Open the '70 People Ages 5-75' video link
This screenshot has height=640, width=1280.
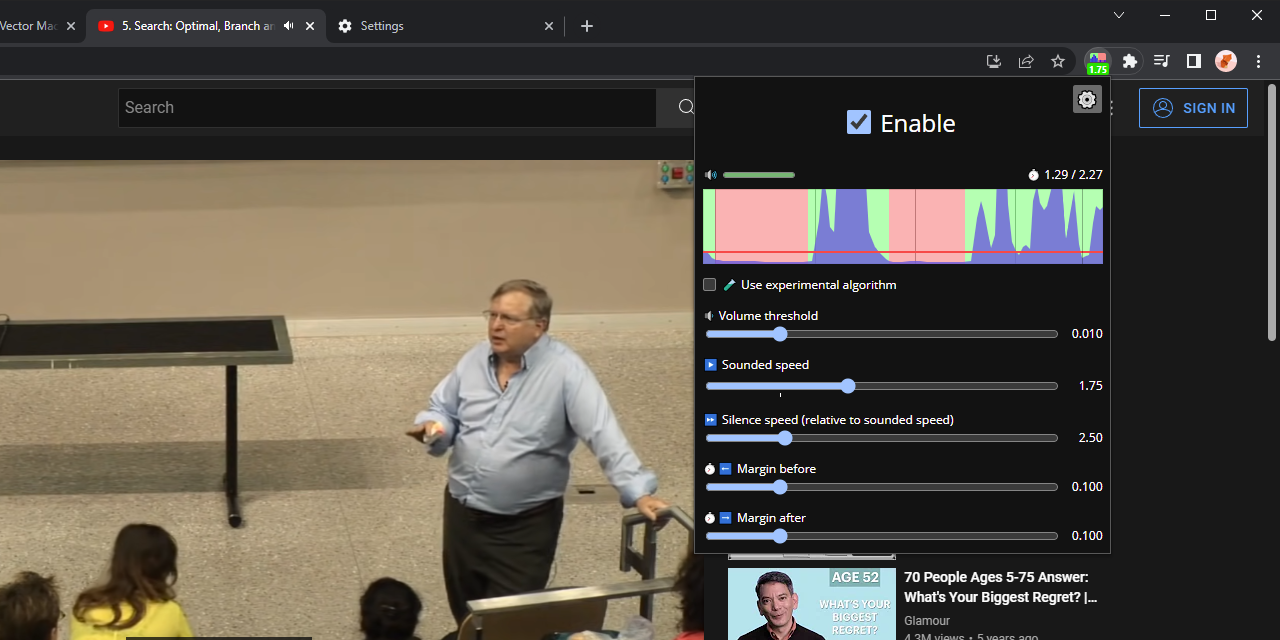[1000, 587]
